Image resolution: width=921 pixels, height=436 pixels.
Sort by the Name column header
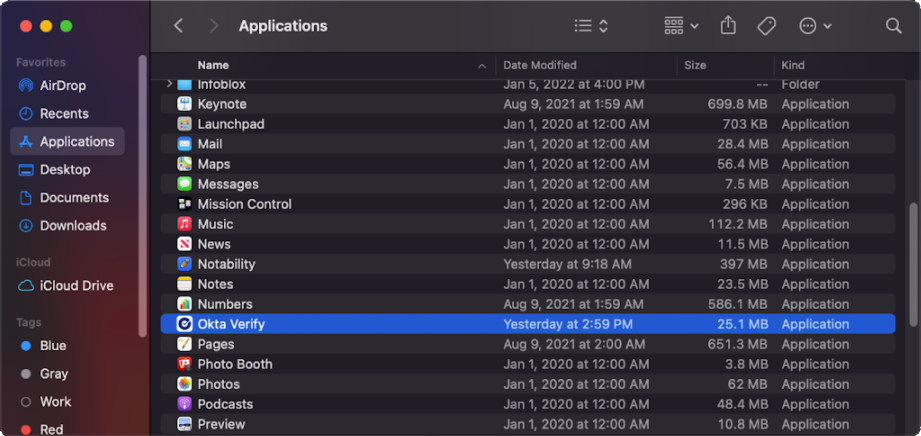(213, 65)
